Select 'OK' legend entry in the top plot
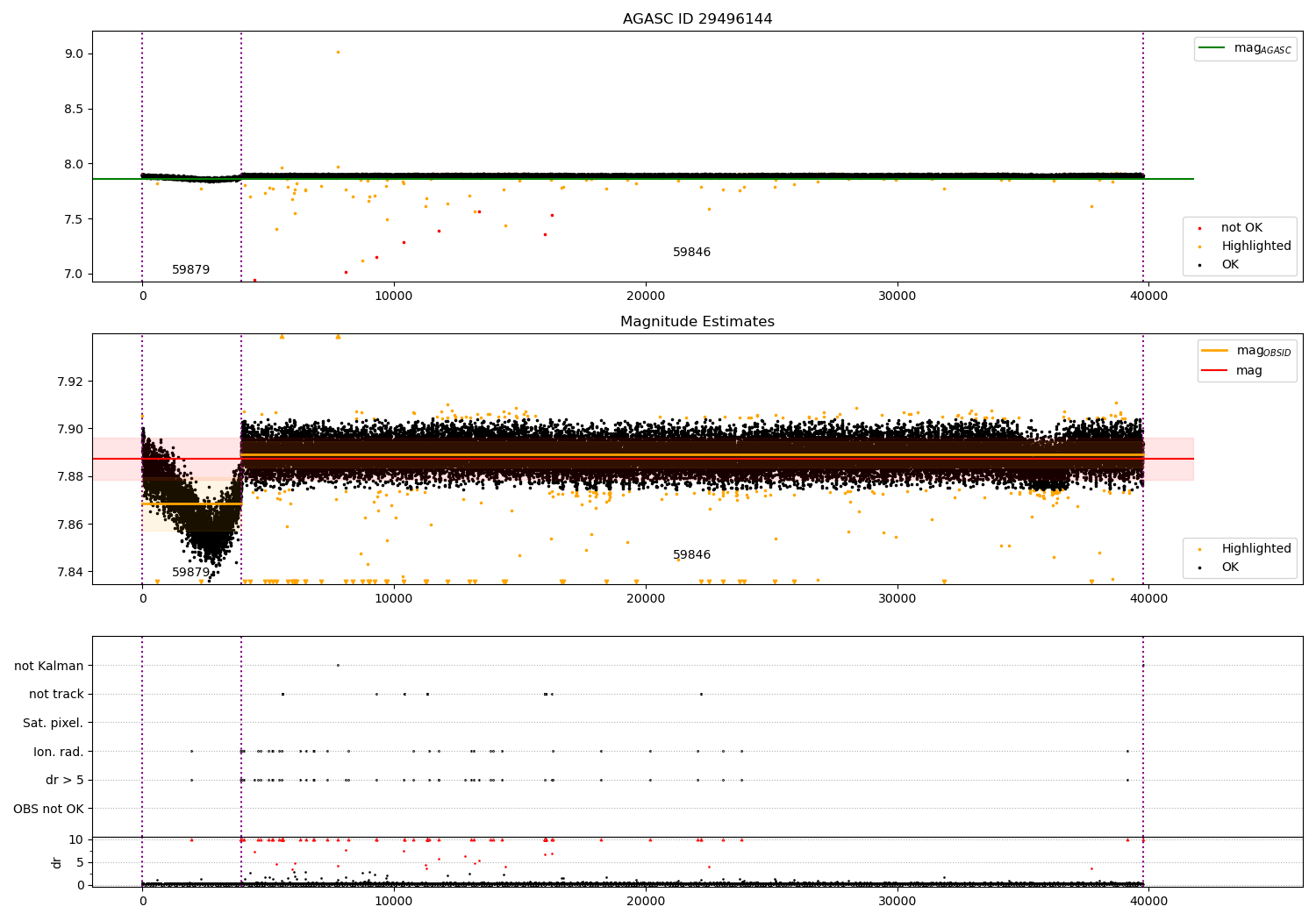This screenshot has height=921, width=1316. (1230, 265)
